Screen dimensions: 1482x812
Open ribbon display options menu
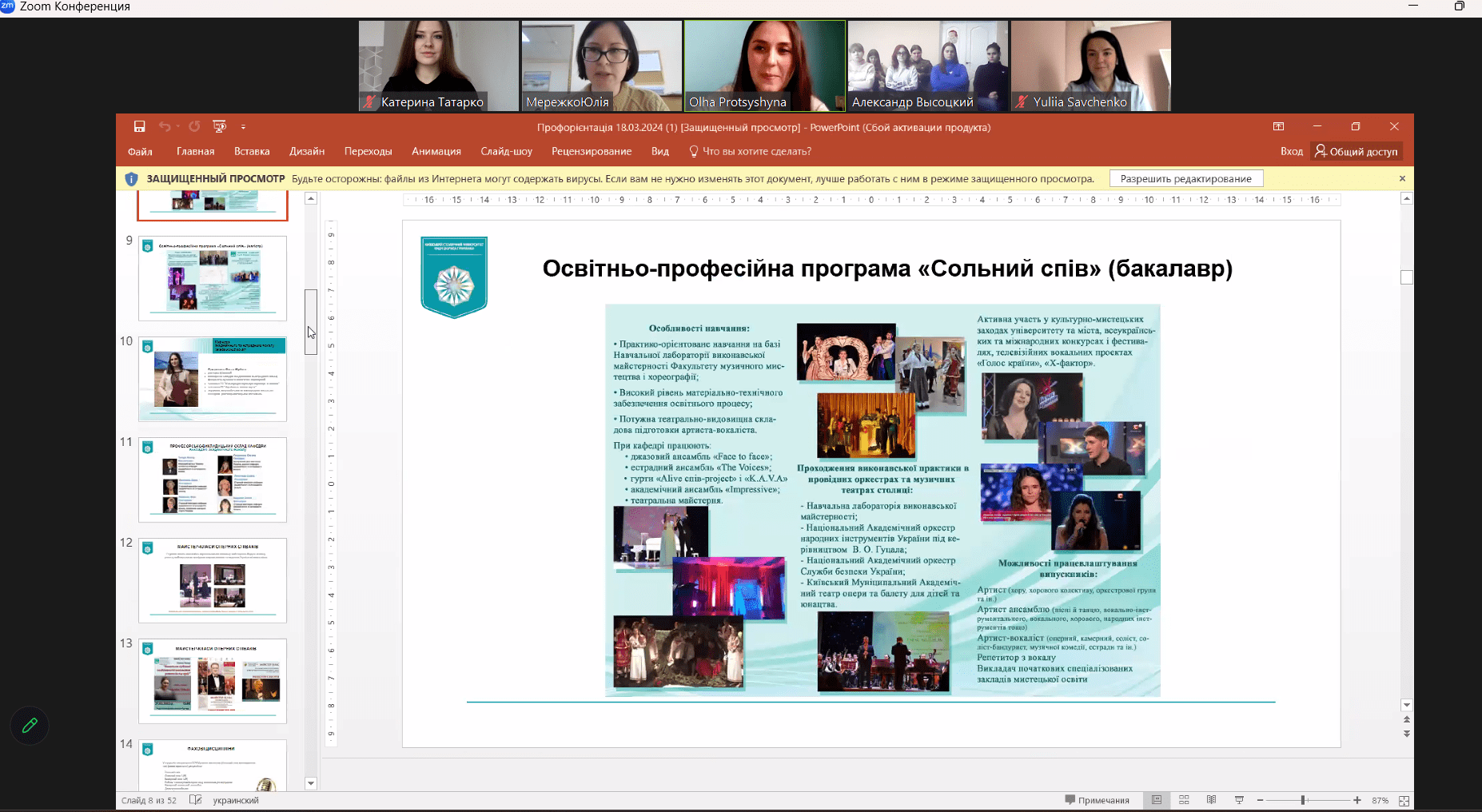(1278, 126)
